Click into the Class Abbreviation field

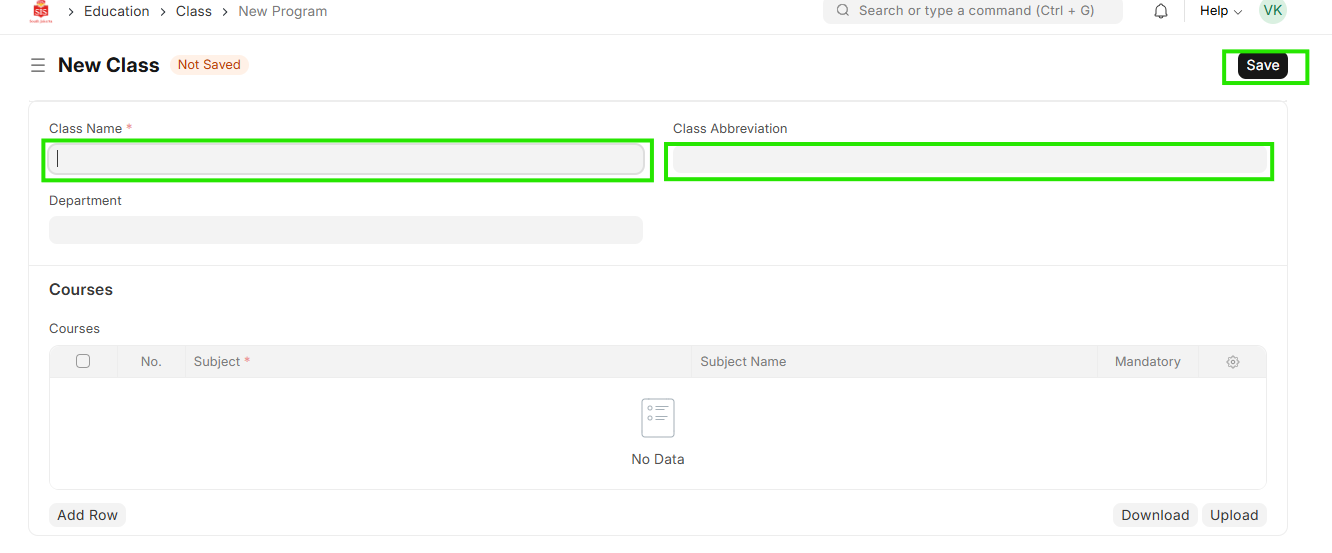click(969, 160)
